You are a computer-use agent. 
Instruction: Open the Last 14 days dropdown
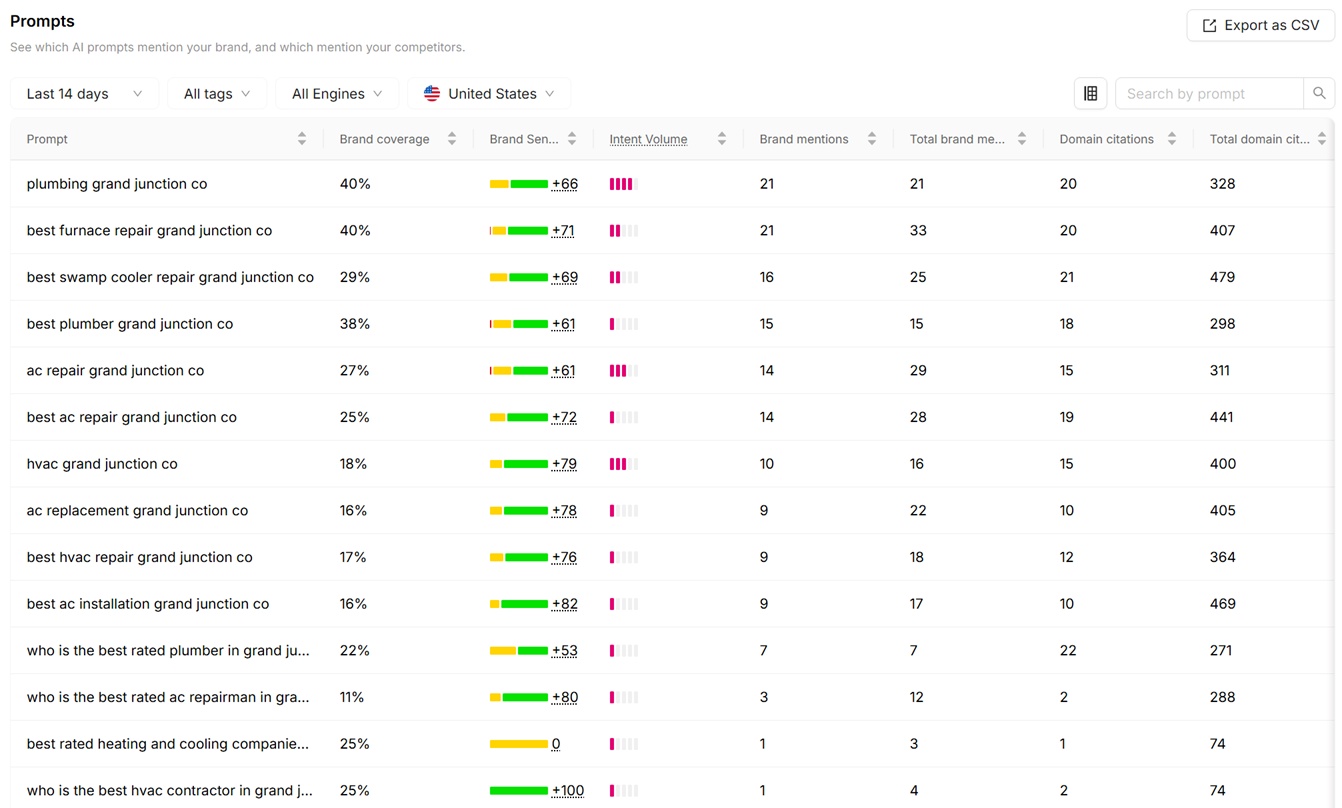point(84,93)
